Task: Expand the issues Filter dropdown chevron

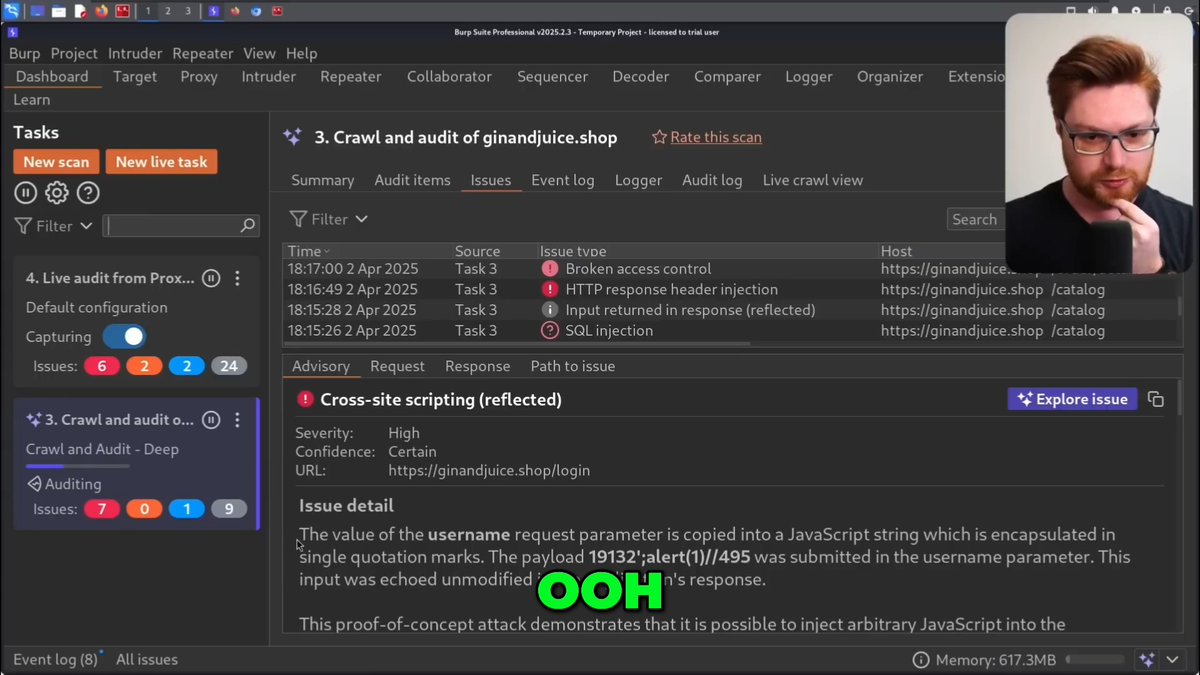Action: (x=361, y=219)
